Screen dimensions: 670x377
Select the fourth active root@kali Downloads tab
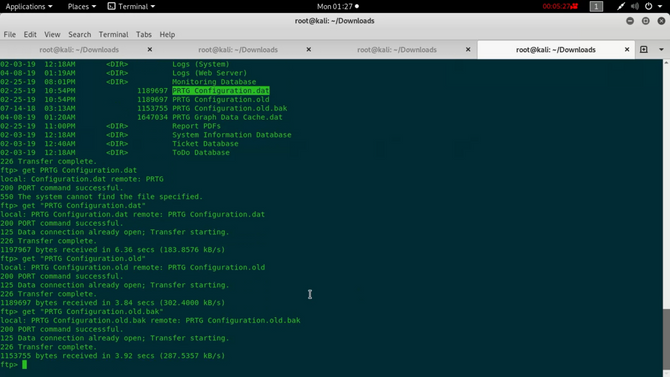tap(555, 50)
